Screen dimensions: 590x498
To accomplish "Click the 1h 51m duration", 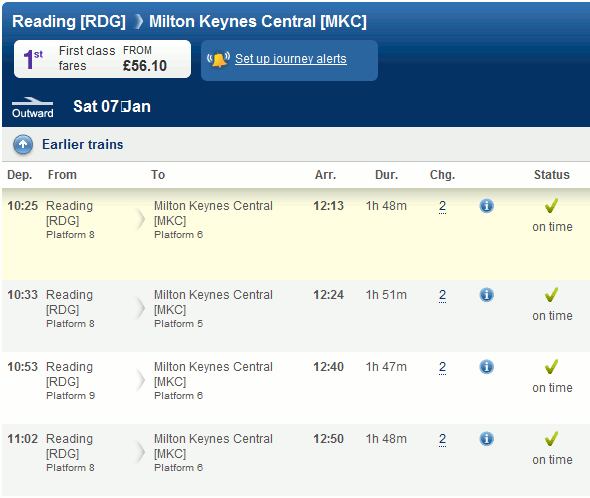I will coord(386,295).
